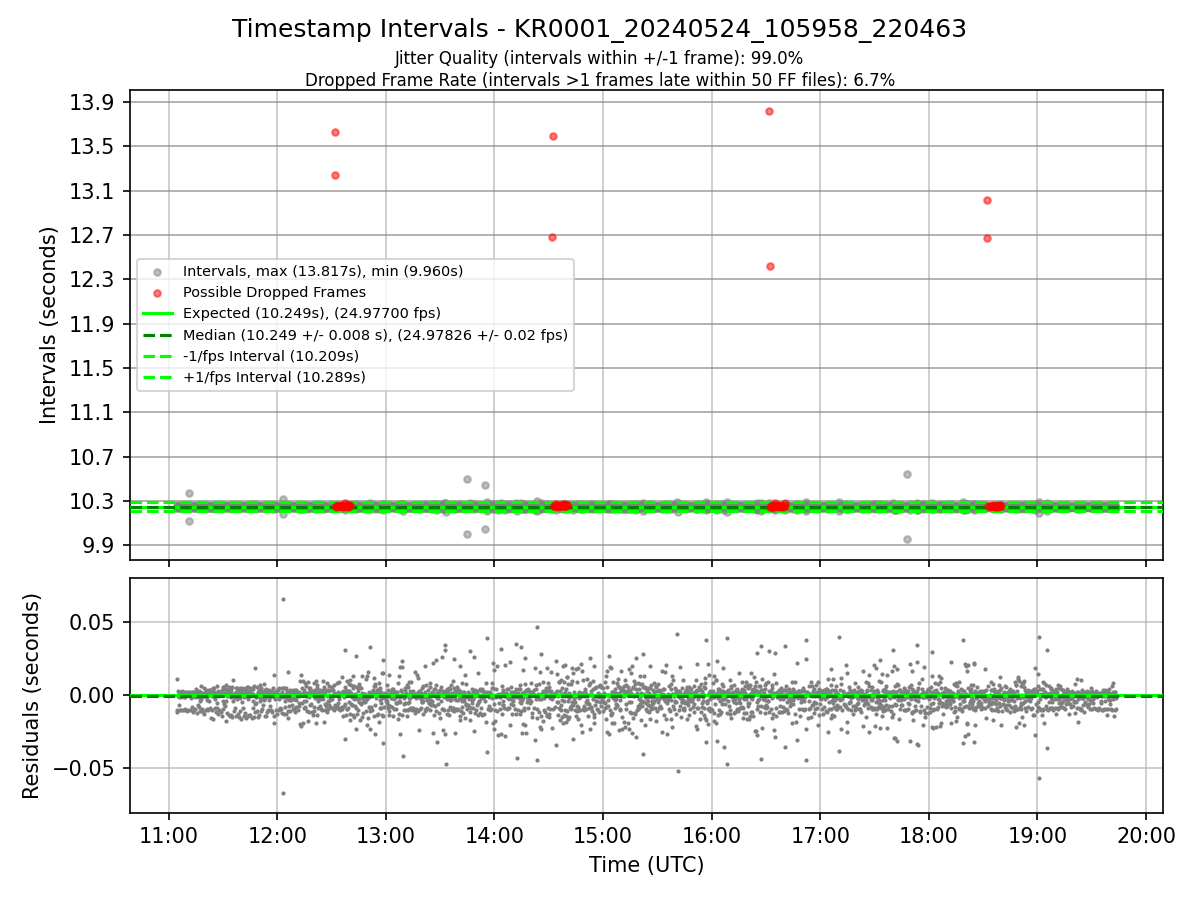Click the residual outlier point above 0.05 near 12:00

click(283, 599)
